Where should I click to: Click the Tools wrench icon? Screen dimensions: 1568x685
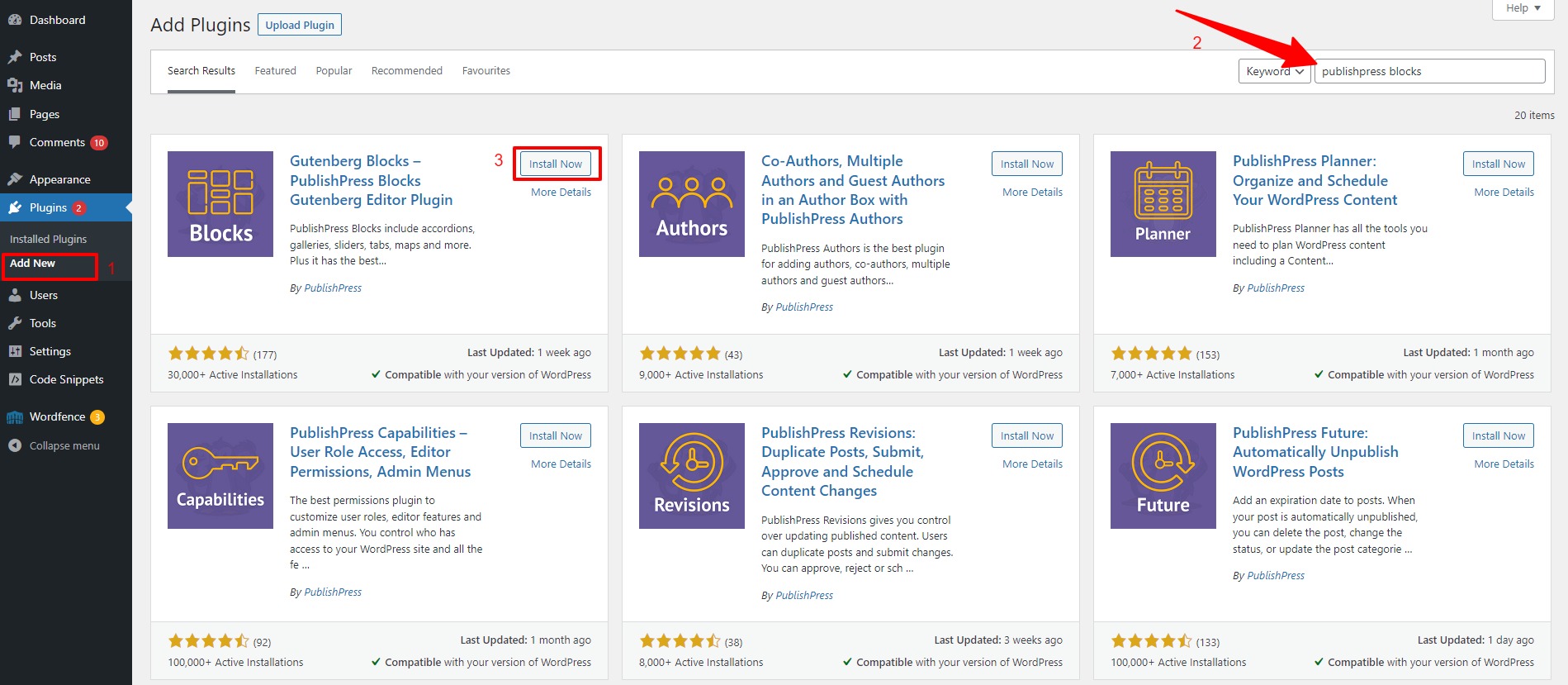coord(15,323)
